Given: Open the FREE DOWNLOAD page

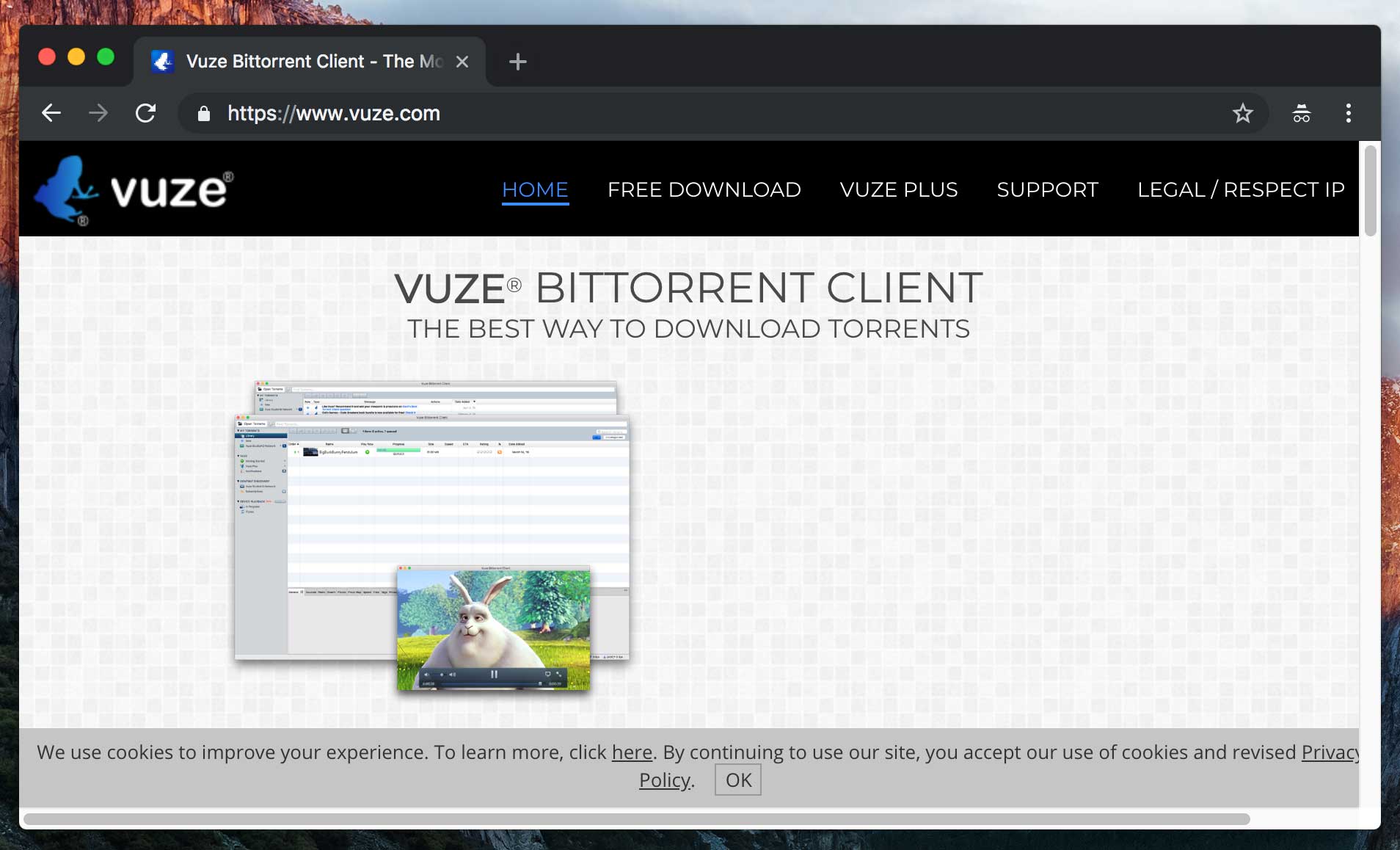Looking at the screenshot, I should 704,189.
